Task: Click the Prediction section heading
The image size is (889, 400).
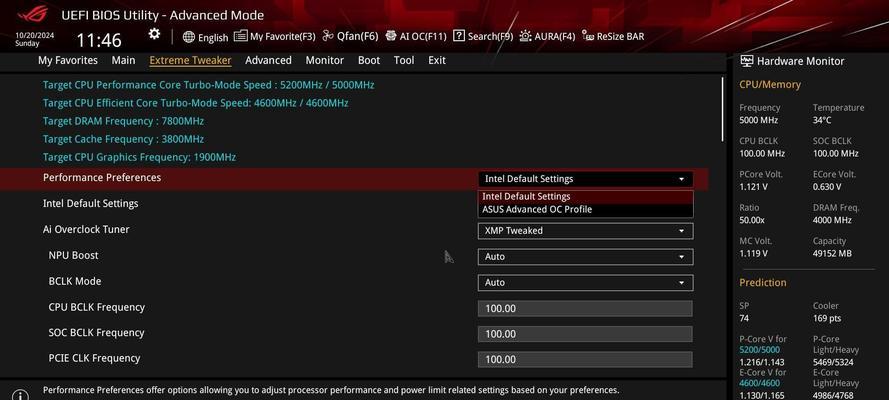Action: pos(763,282)
